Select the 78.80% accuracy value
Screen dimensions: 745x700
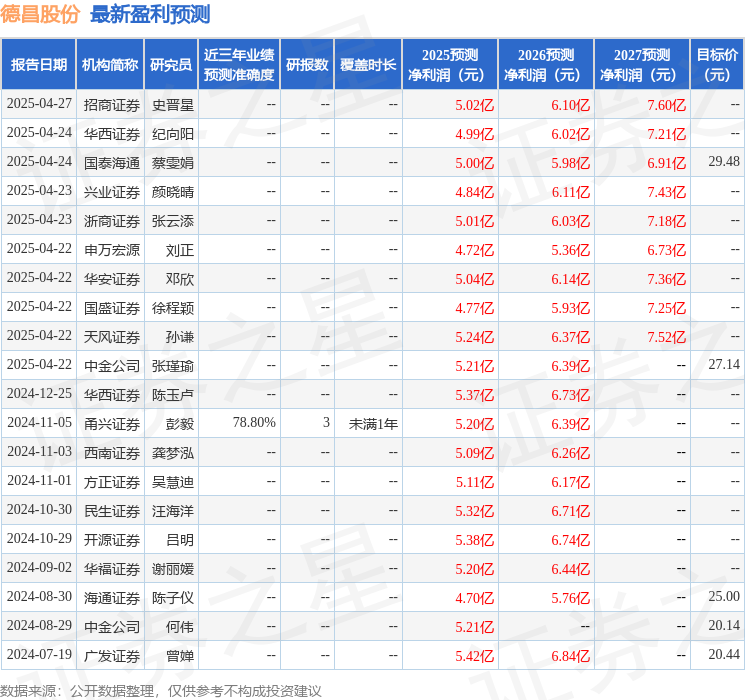click(254, 422)
